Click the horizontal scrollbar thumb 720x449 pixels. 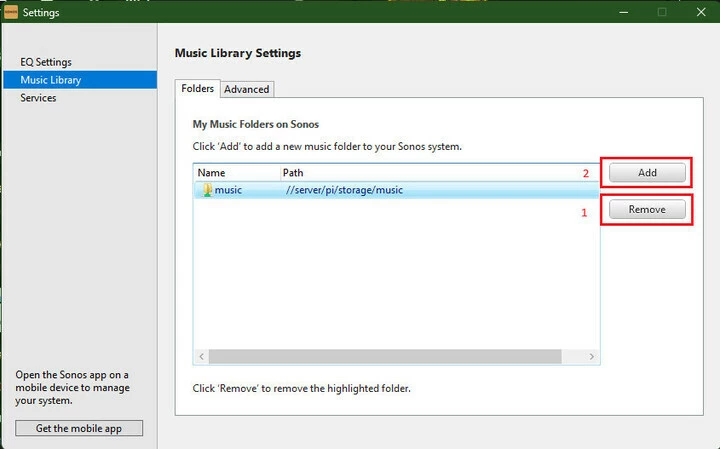(385, 356)
